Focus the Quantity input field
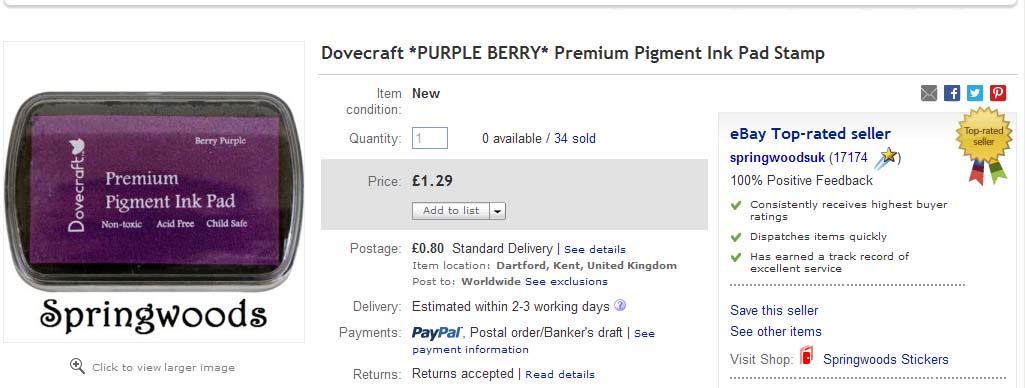This screenshot has height=388, width=1025. pos(429,138)
